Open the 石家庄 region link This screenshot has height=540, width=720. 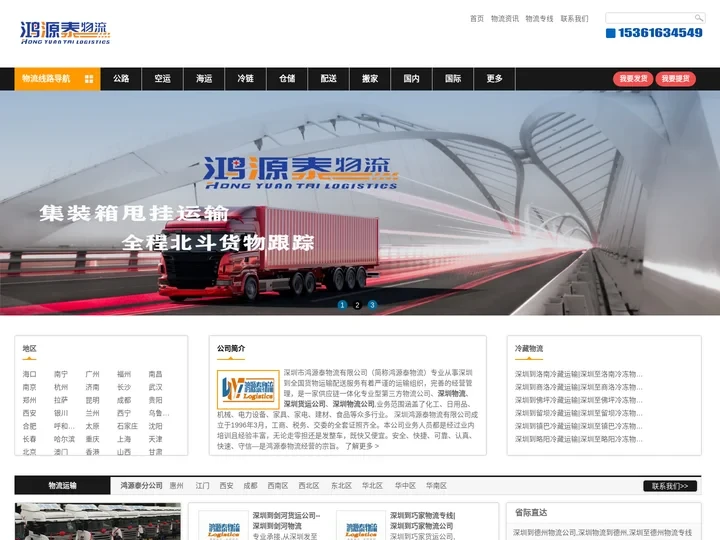pos(127,426)
